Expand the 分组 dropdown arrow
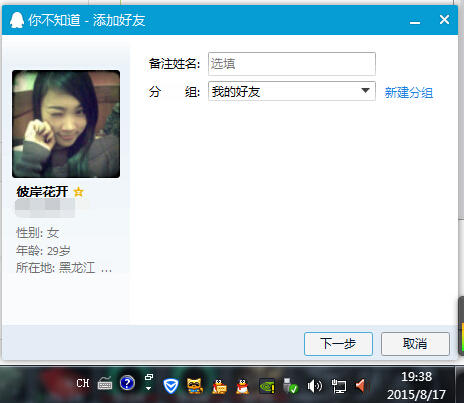The width and height of the screenshot is (464, 403). point(365,90)
